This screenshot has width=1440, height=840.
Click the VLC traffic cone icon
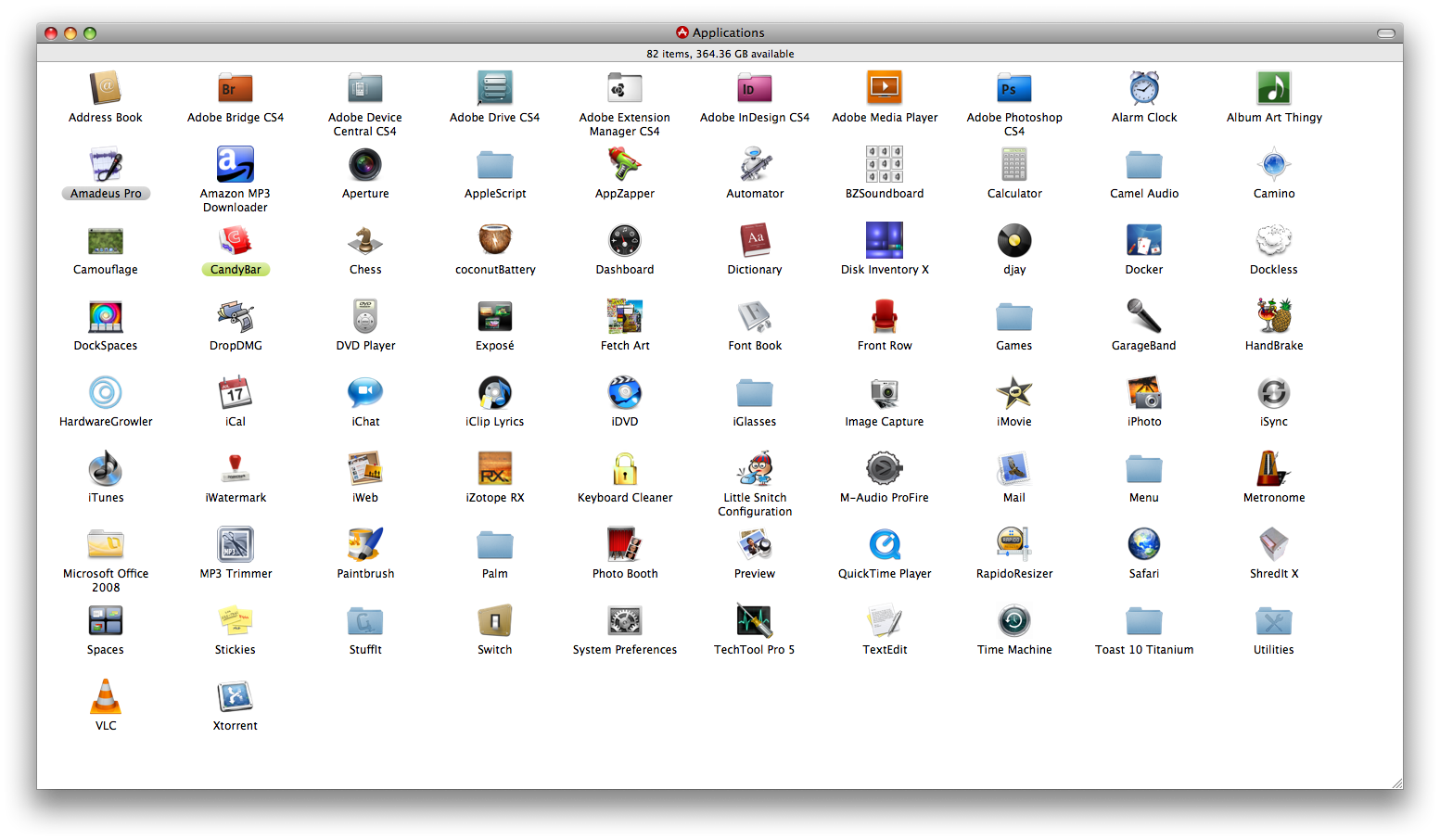106,696
